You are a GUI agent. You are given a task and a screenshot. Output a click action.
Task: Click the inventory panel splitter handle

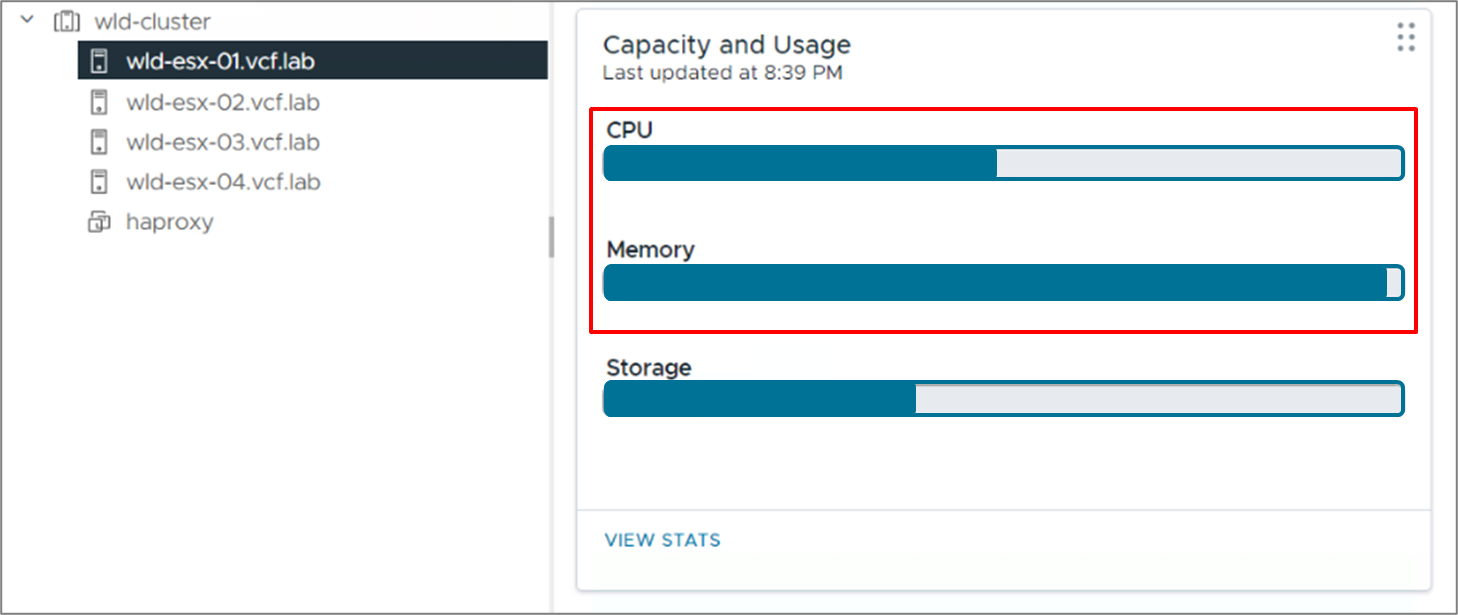click(x=551, y=237)
